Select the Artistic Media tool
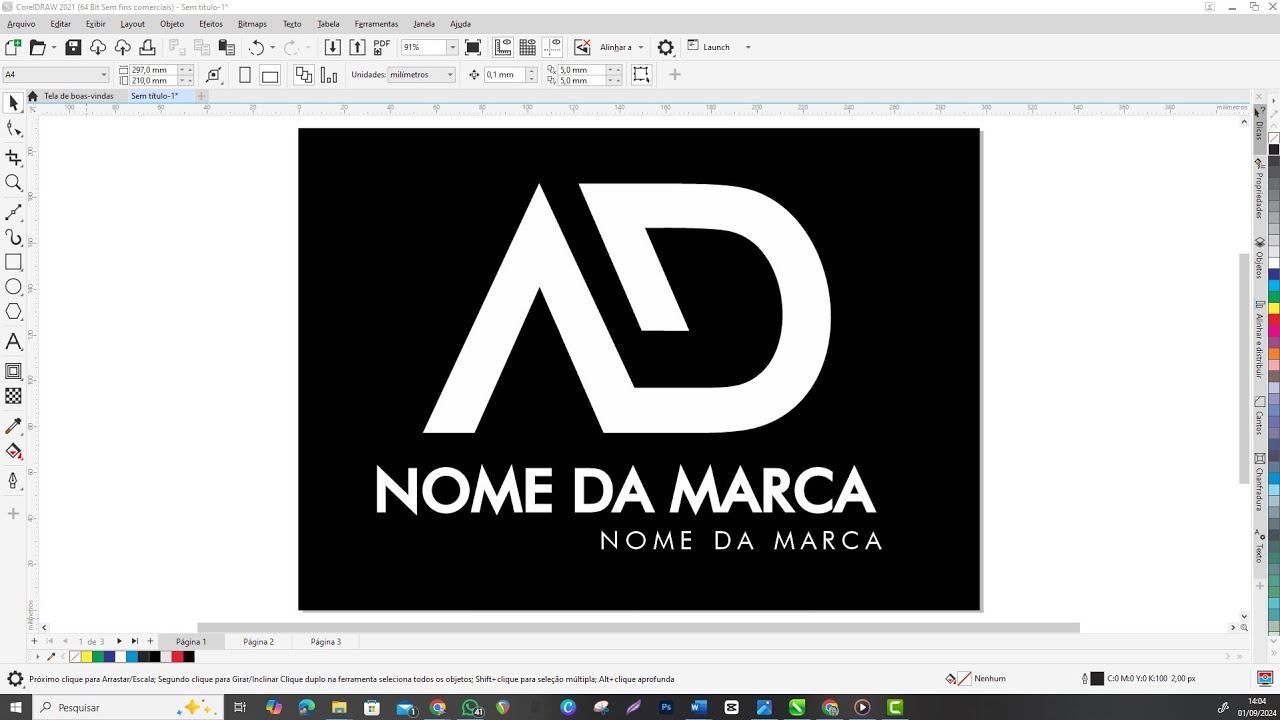The width and height of the screenshot is (1280, 720). click(13, 237)
